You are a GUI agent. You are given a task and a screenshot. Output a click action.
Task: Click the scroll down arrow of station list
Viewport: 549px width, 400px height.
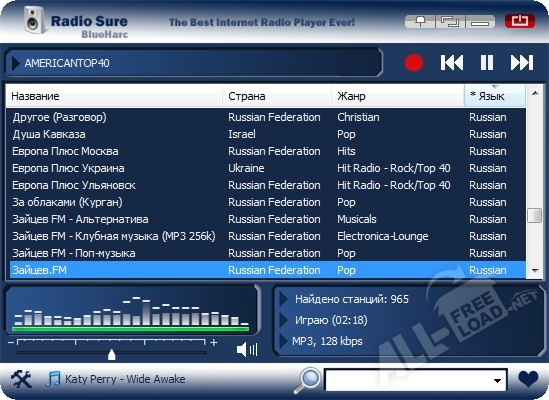point(535,270)
